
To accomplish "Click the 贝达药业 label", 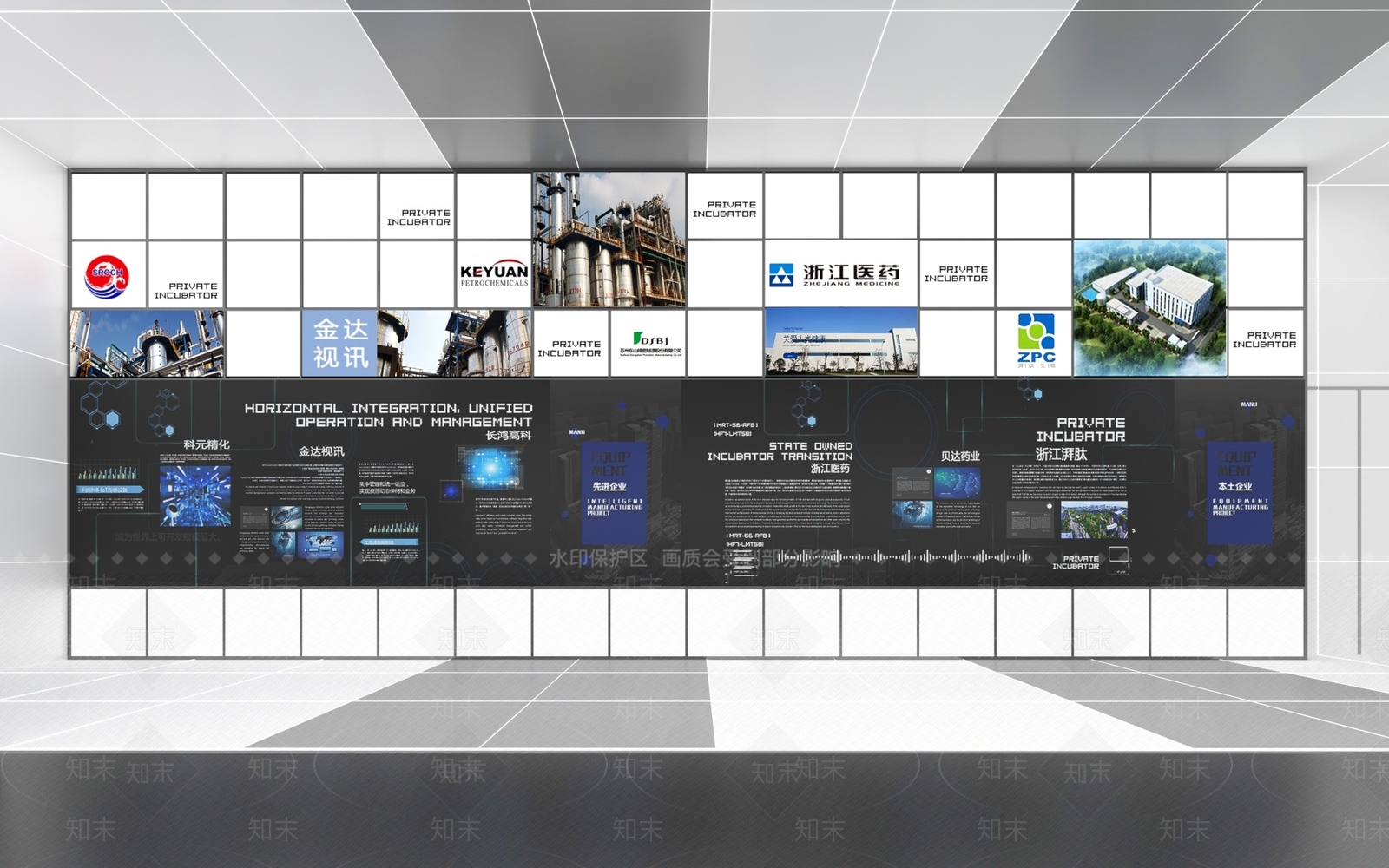I will click(960, 456).
